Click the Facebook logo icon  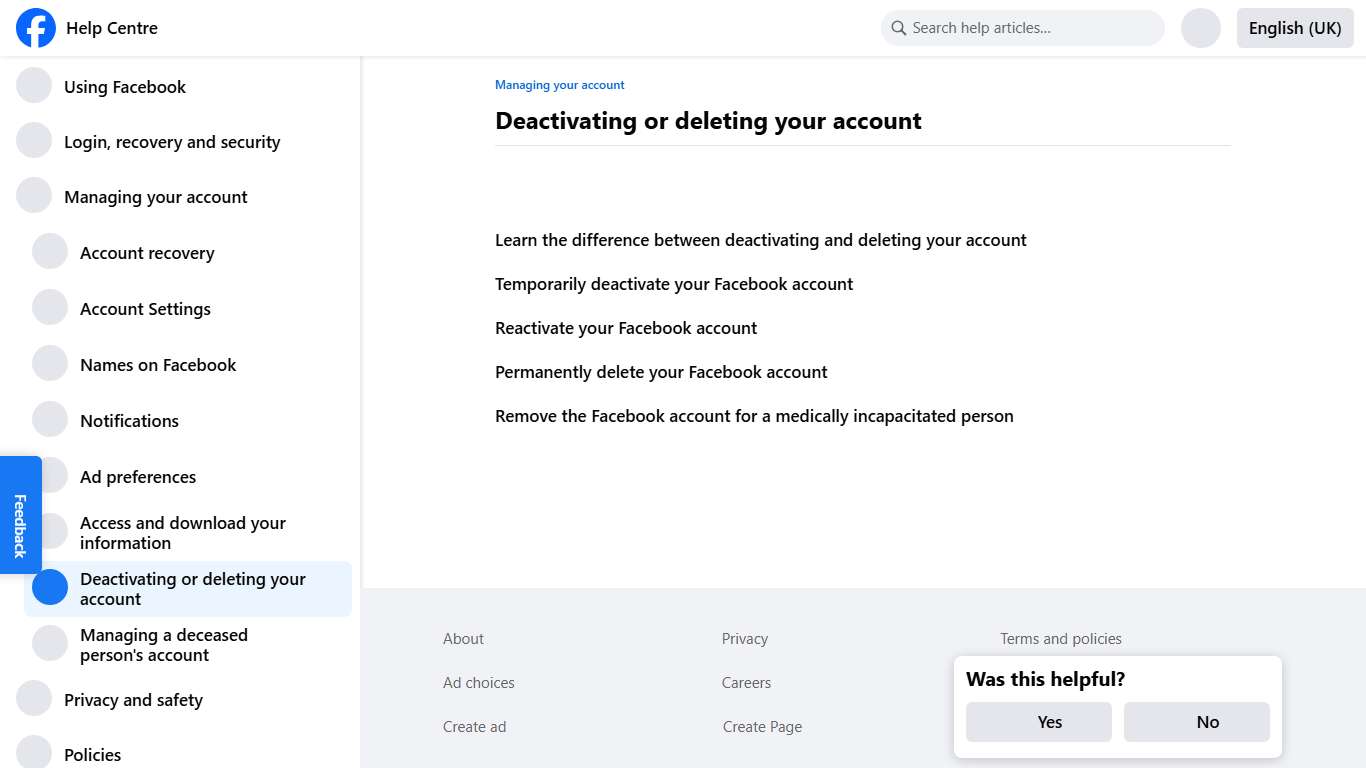click(x=35, y=28)
